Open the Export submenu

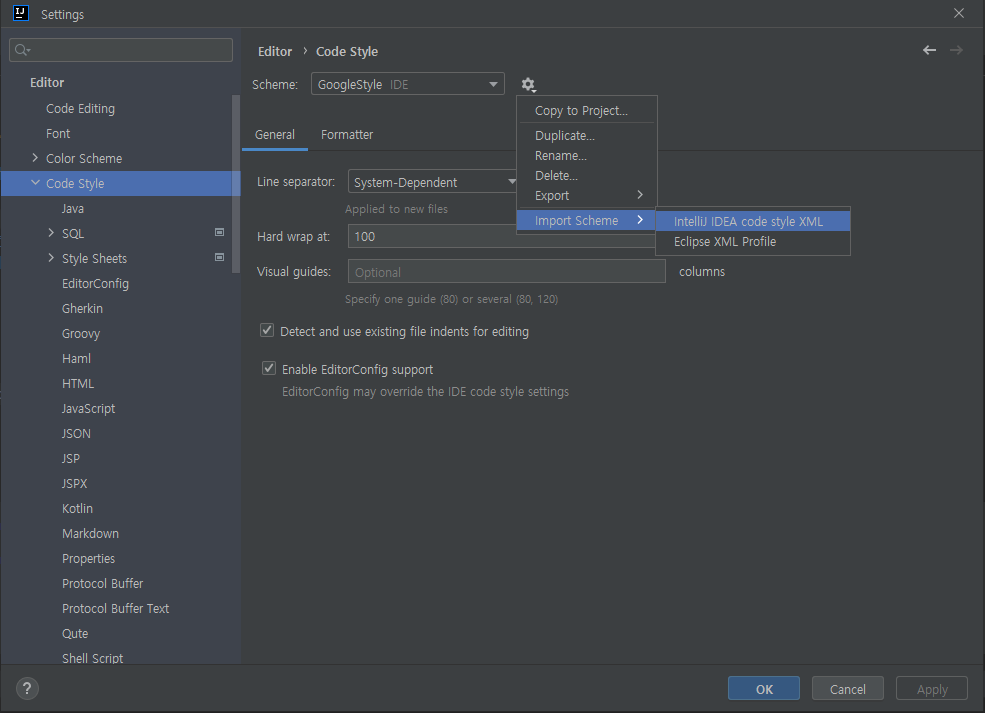tap(587, 195)
